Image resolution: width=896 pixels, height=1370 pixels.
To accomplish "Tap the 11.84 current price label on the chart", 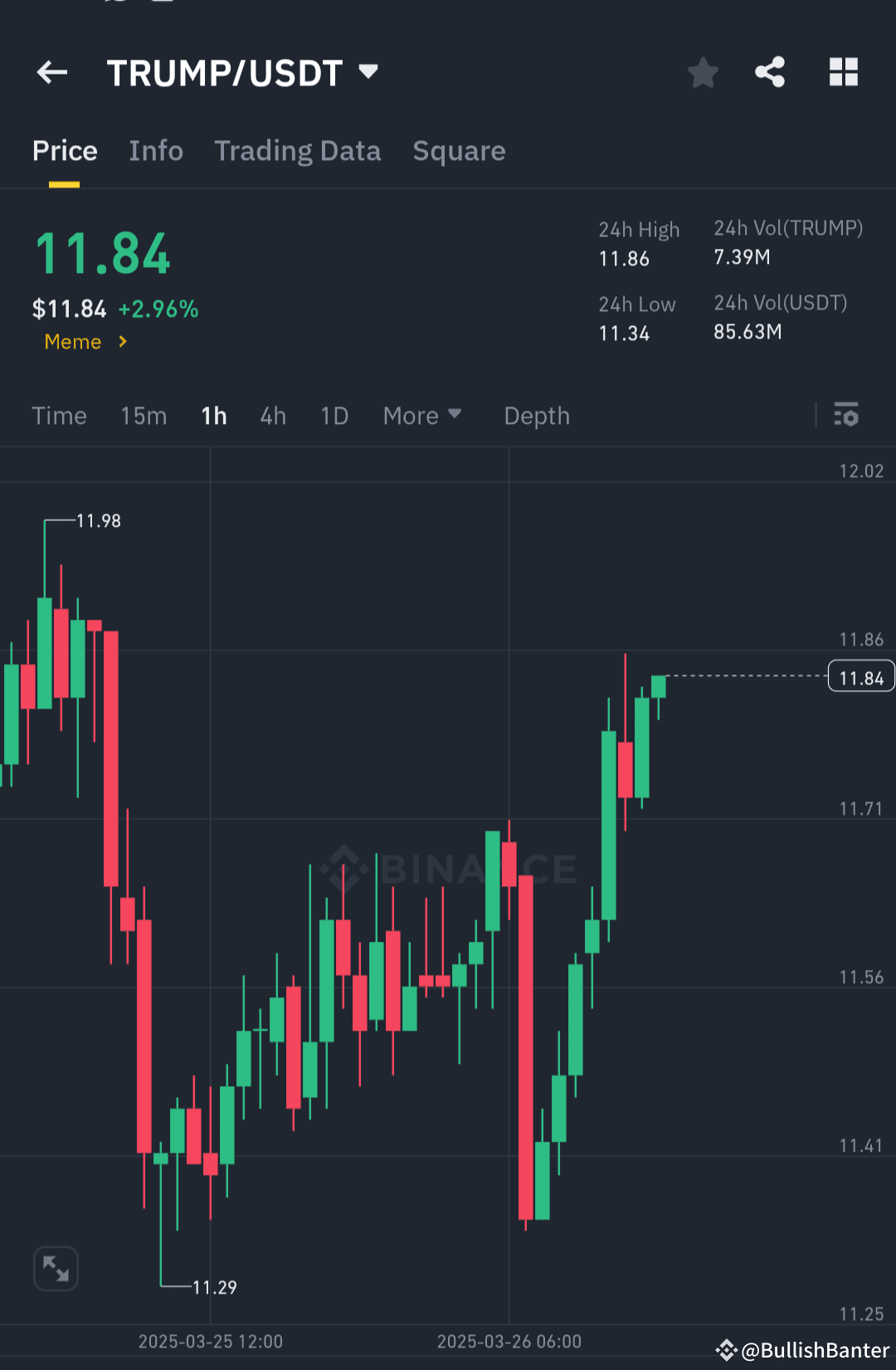I will click(x=860, y=676).
